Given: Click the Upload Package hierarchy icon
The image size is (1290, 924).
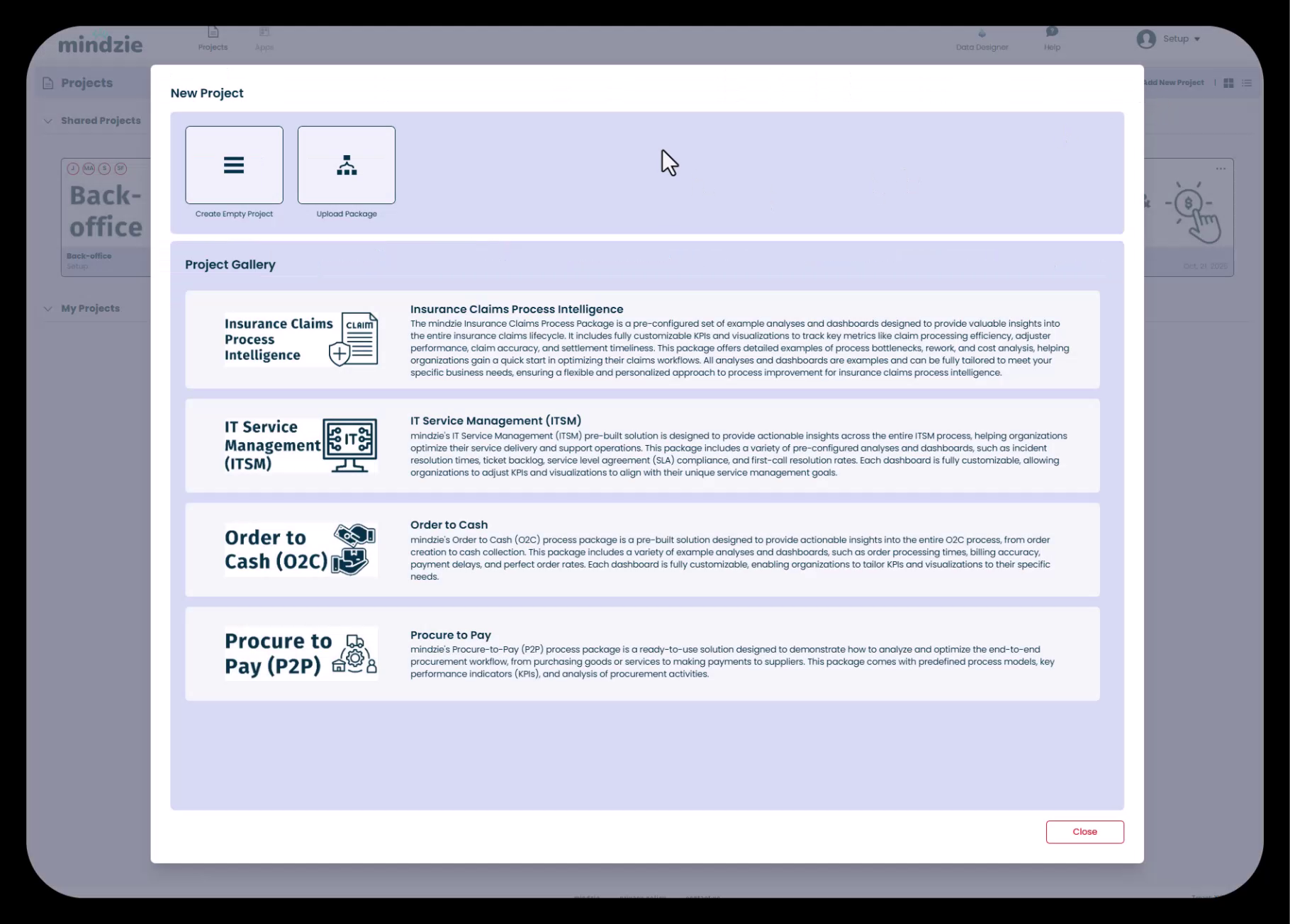Looking at the screenshot, I should coord(346,165).
